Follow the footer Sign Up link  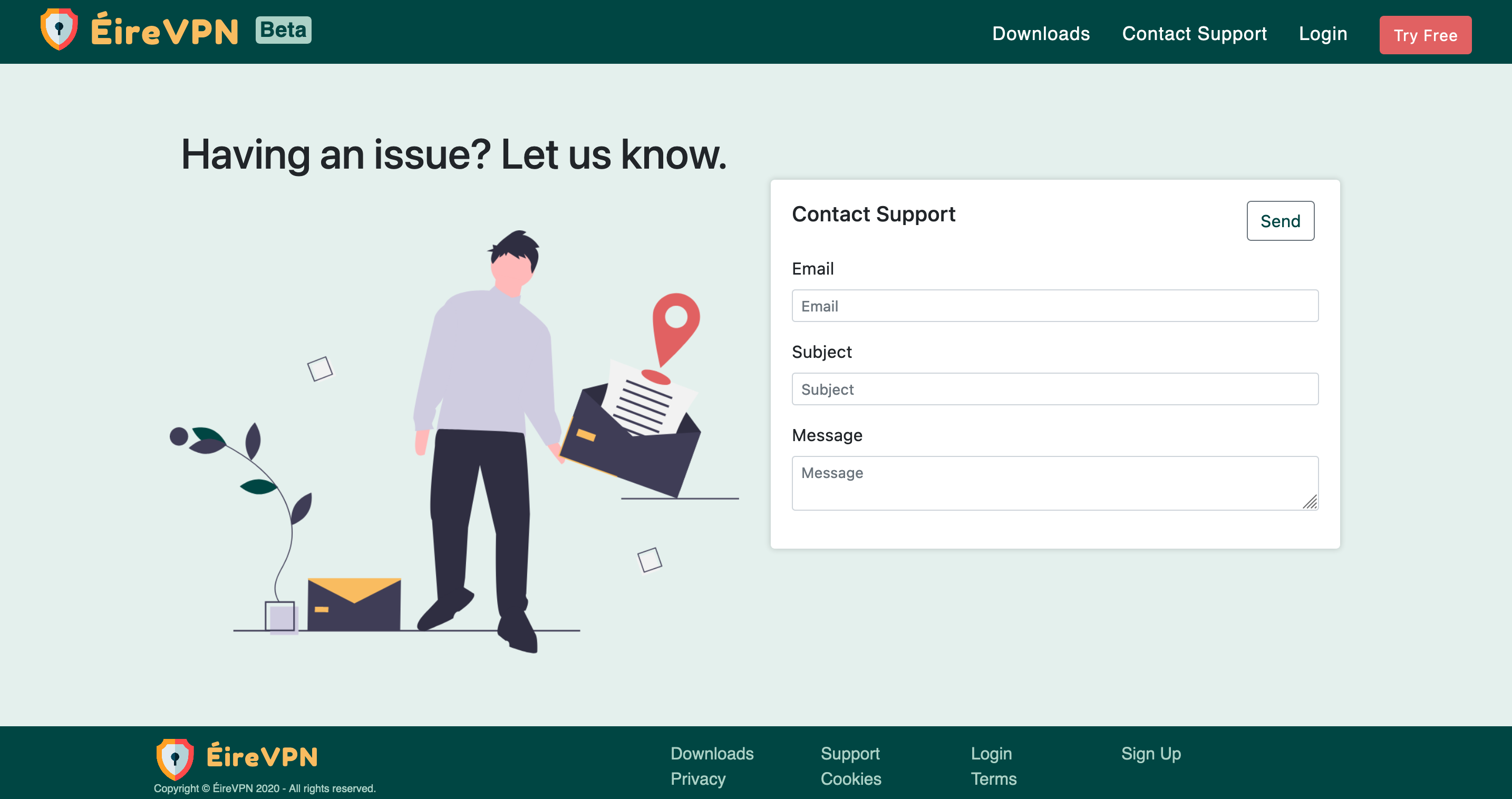click(x=1150, y=753)
